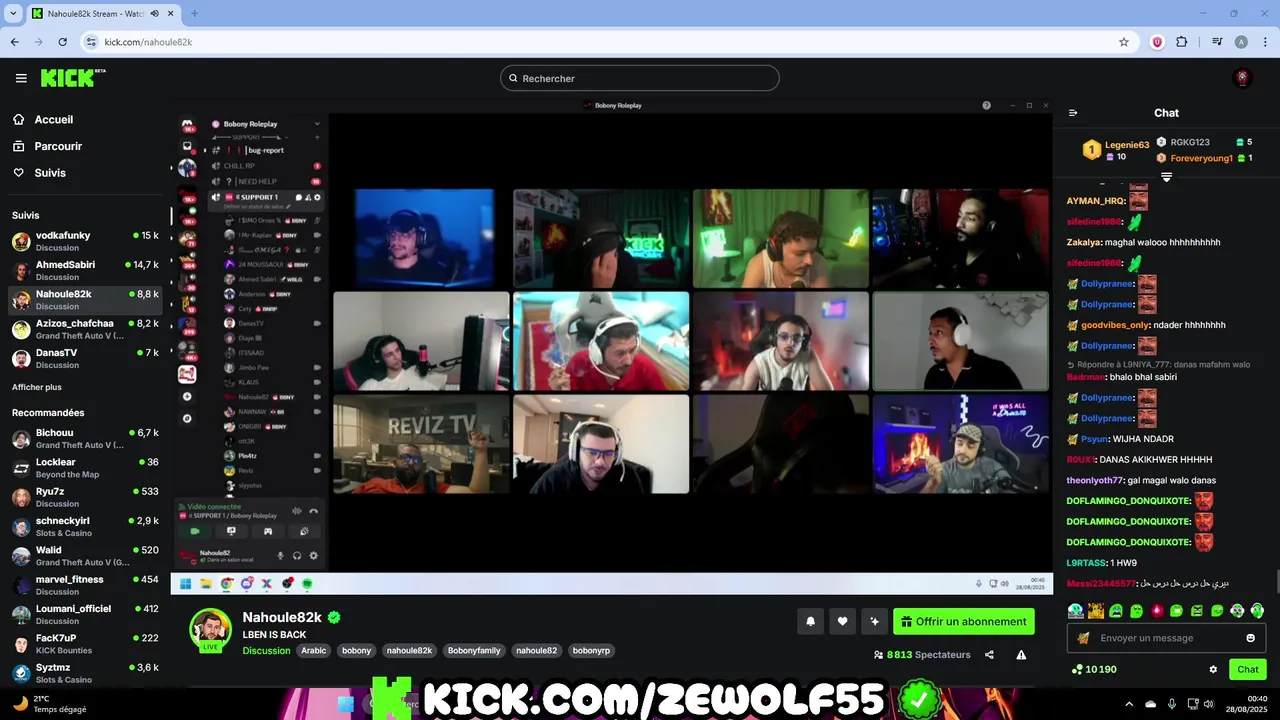Select the nahoule82k tag
The width and height of the screenshot is (1280, 720).
pos(409,650)
